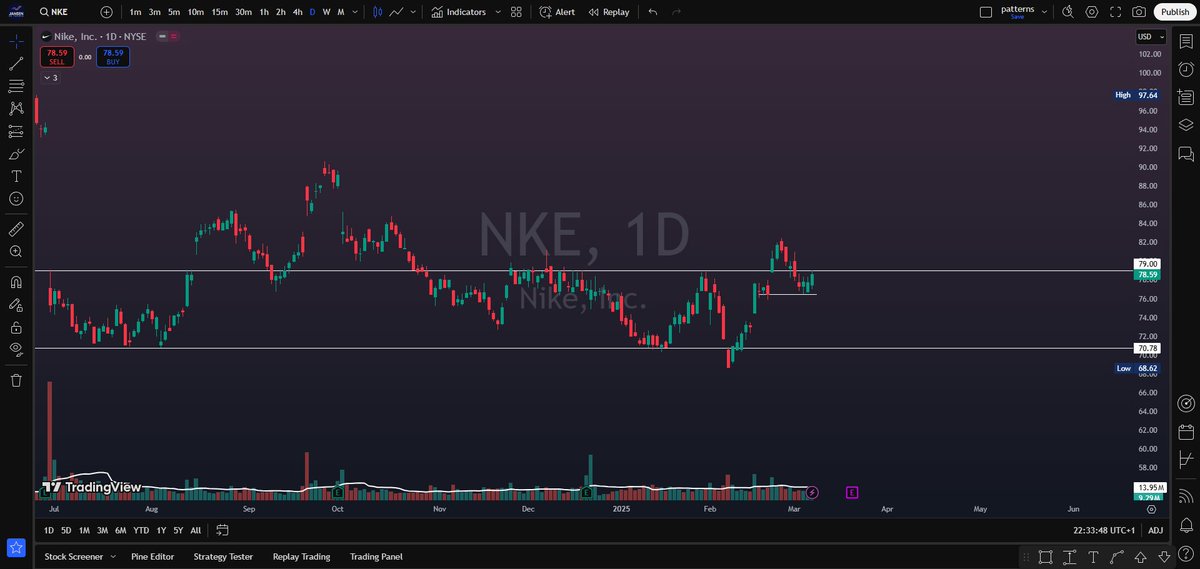Image resolution: width=1200 pixels, height=569 pixels.
Task: Switch to the 1h timeframe
Action: click(x=263, y=12)
